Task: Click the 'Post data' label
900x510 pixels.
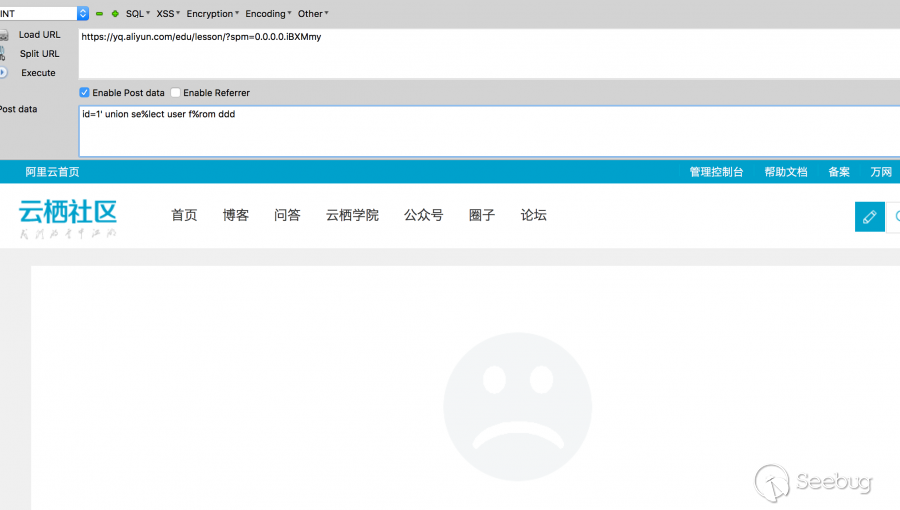Action: (x=18, y=109)
